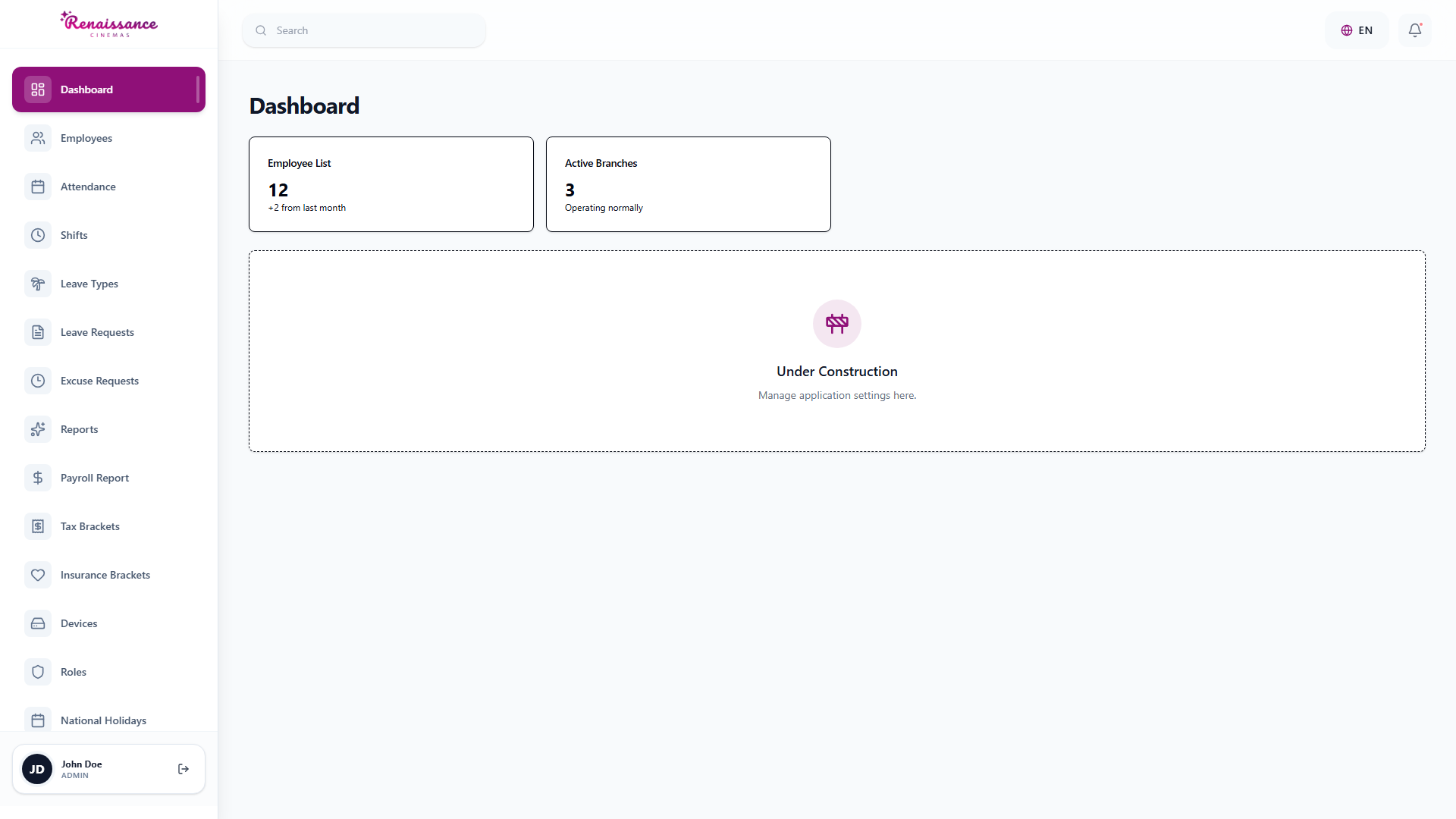Open Tax Brackets menu item
The height and width of the screenshot is (819, 1456).
(x=108, y=526)
